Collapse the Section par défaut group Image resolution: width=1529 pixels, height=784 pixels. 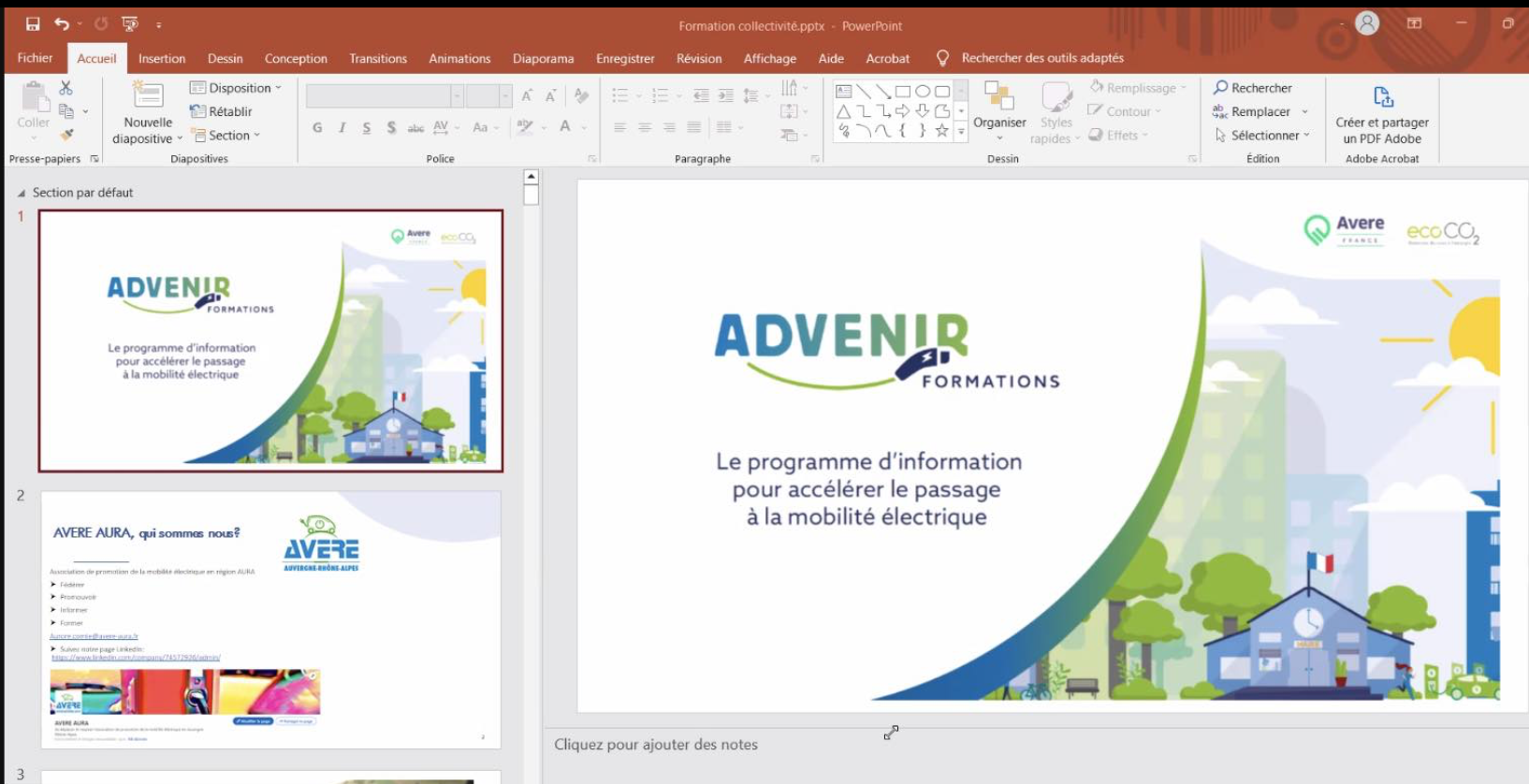(x=22, y=193)
